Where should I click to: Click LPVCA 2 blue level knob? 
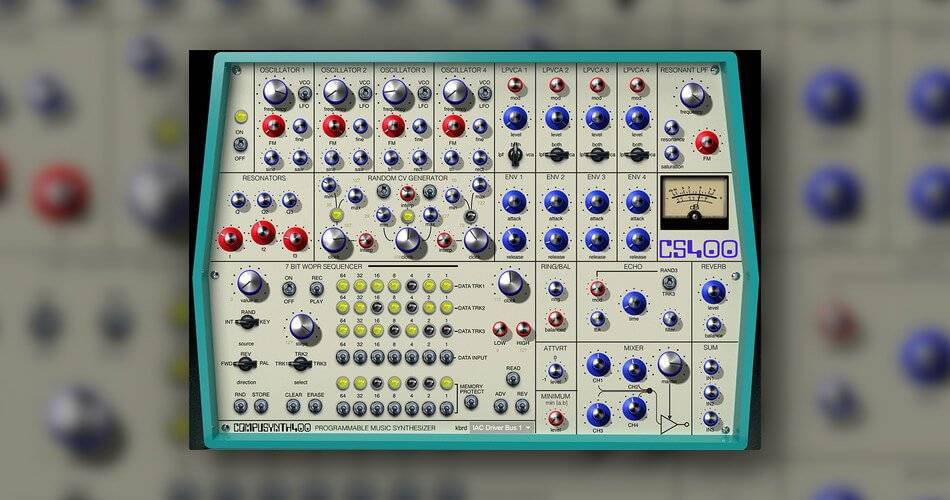click(x=556, y=118)
